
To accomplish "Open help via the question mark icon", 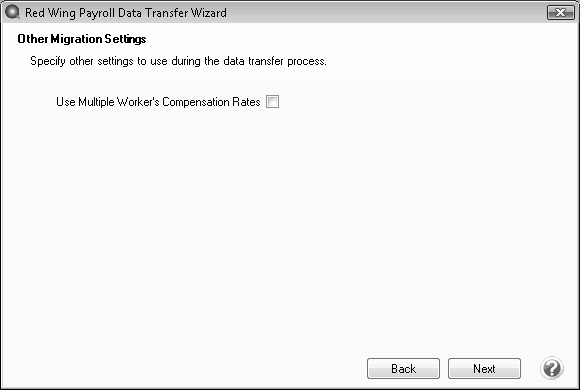I will coord(552,368).
